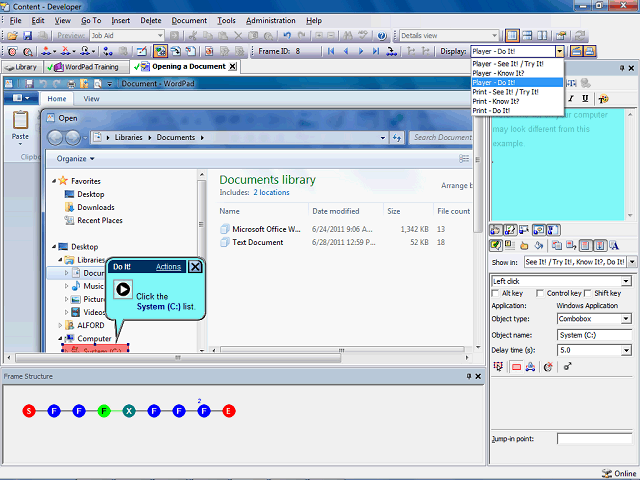Click the go-to-frame icon after last frame
This screenshot has width=640, height=480.
click(391, 51)
